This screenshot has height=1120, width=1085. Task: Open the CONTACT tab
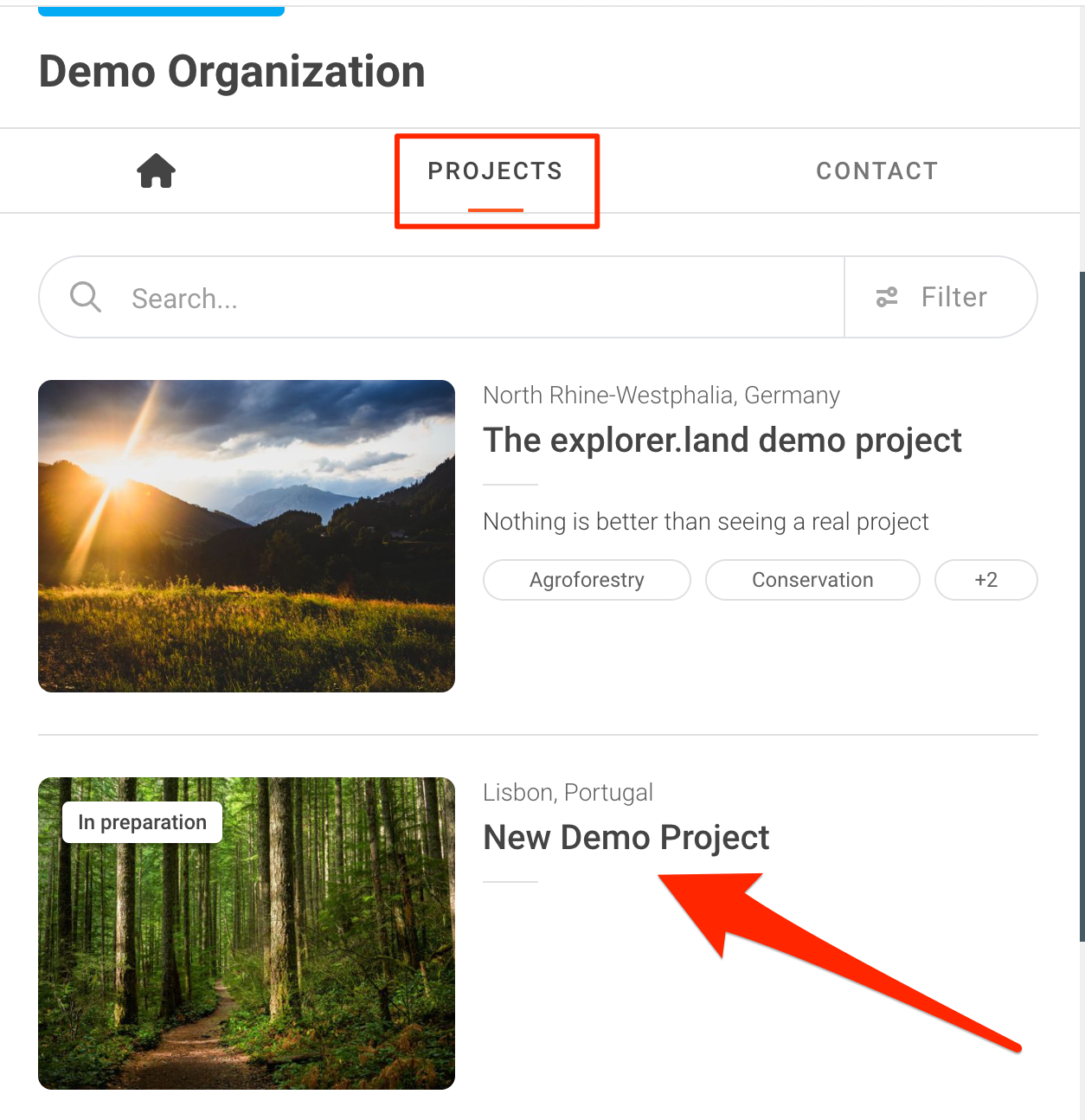876,171
